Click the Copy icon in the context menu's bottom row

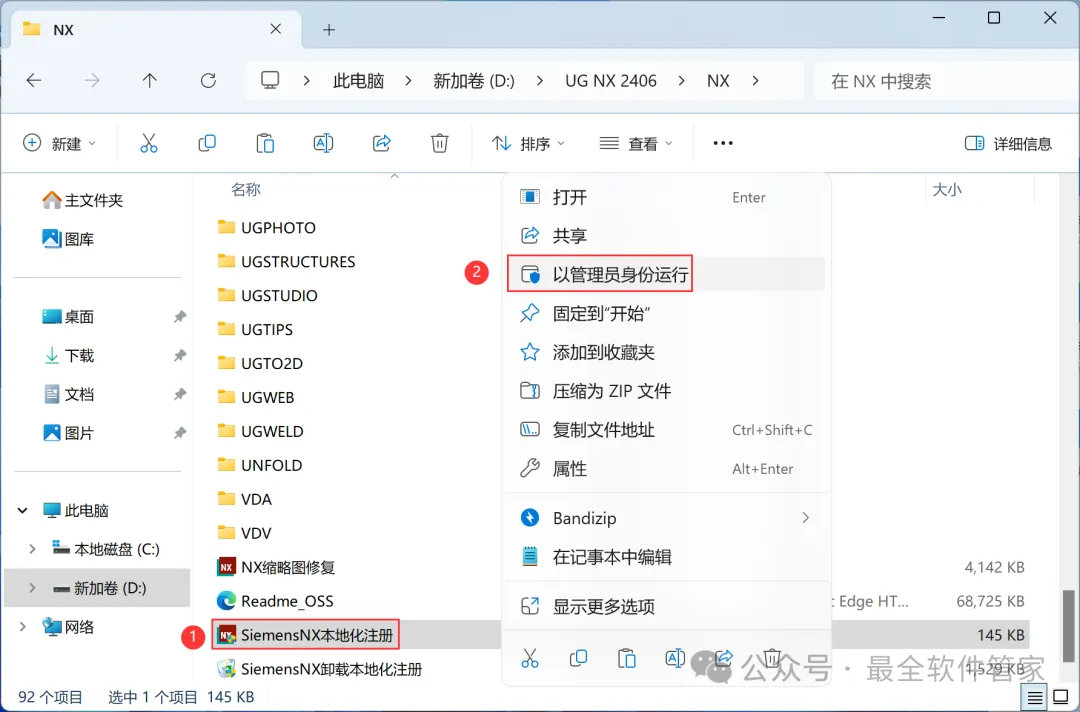pos(579,659)
